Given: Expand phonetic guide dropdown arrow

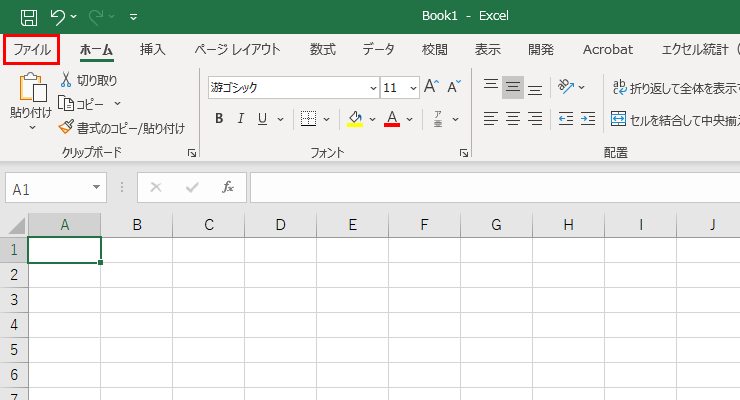Looking at the screenshot, I should pos(455,119).
